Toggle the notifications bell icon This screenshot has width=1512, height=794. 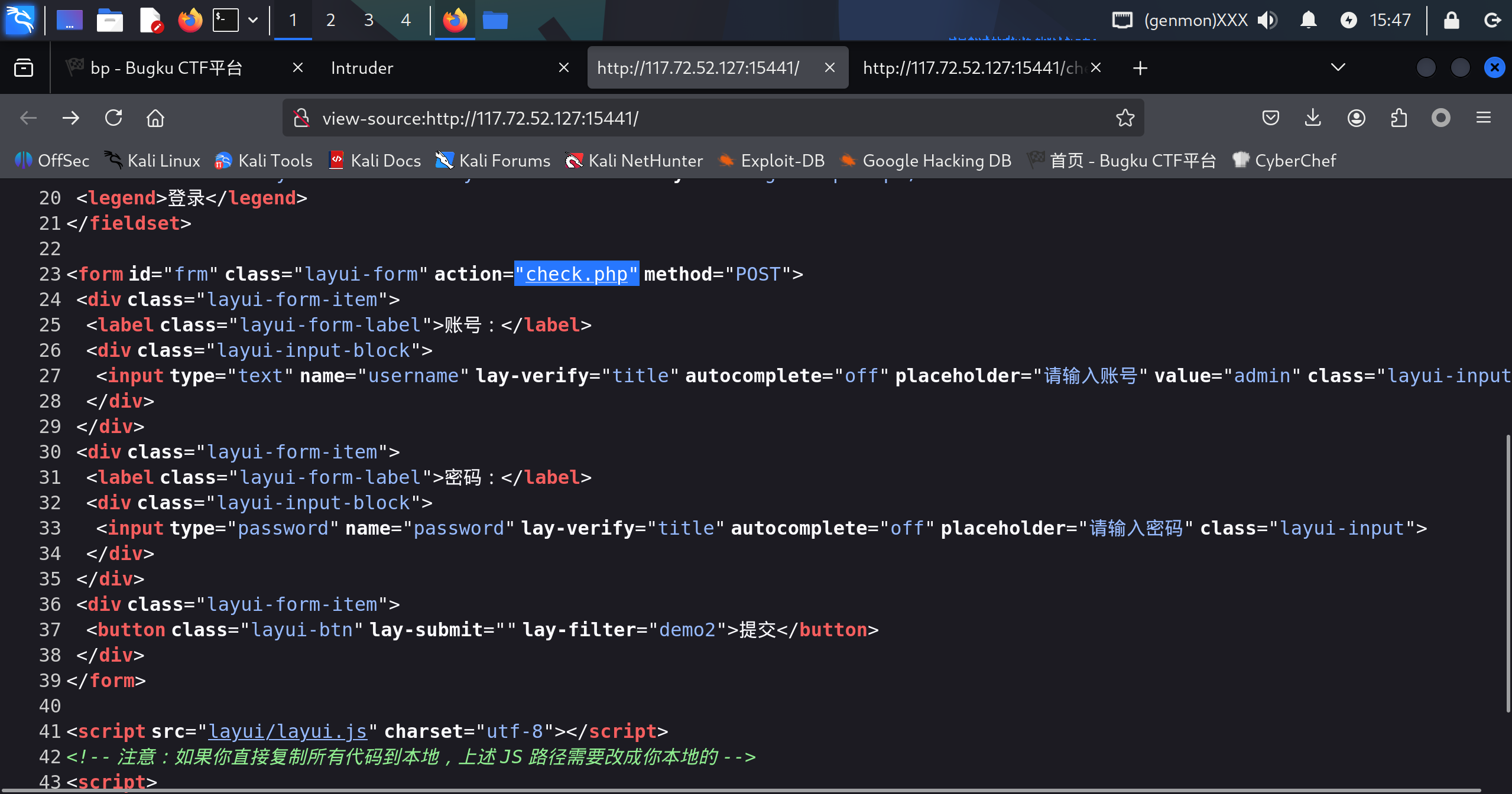point(1309,20)
